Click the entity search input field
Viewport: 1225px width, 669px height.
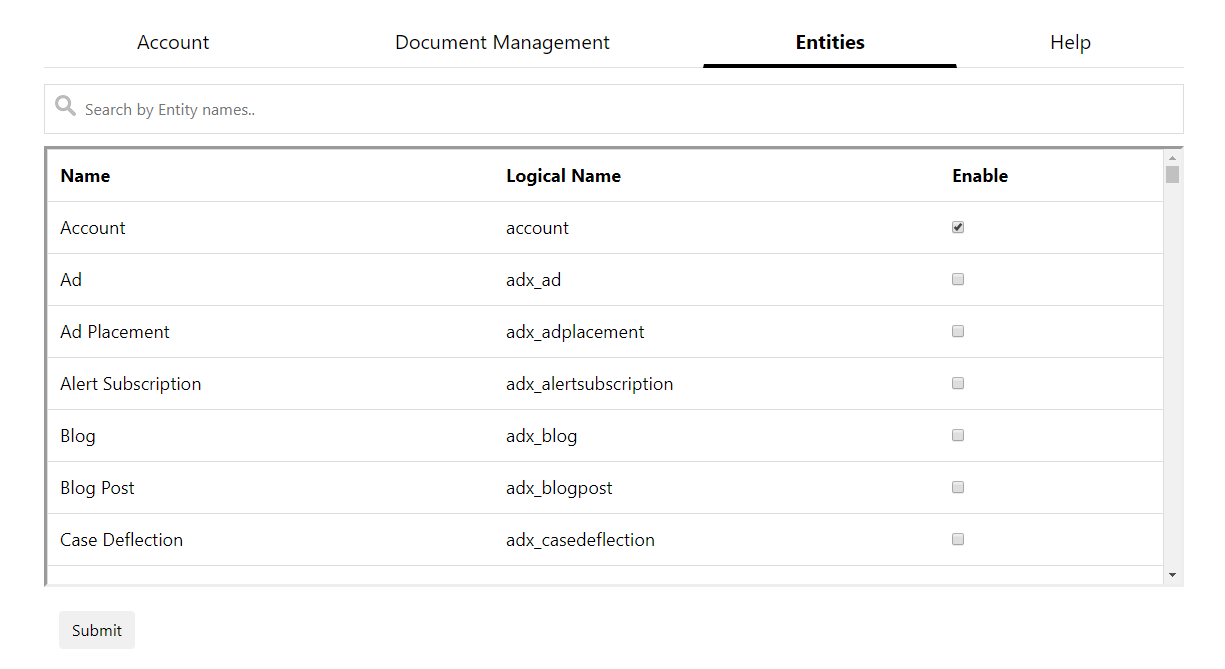tap(400, 108)
